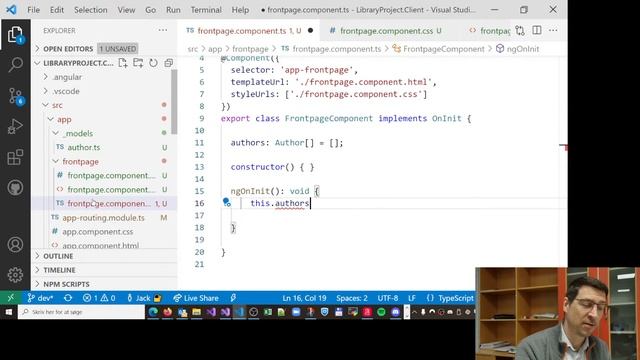Open author.ts in the file tree
This screenshot has height=360, width=640.
click(84, 147)
